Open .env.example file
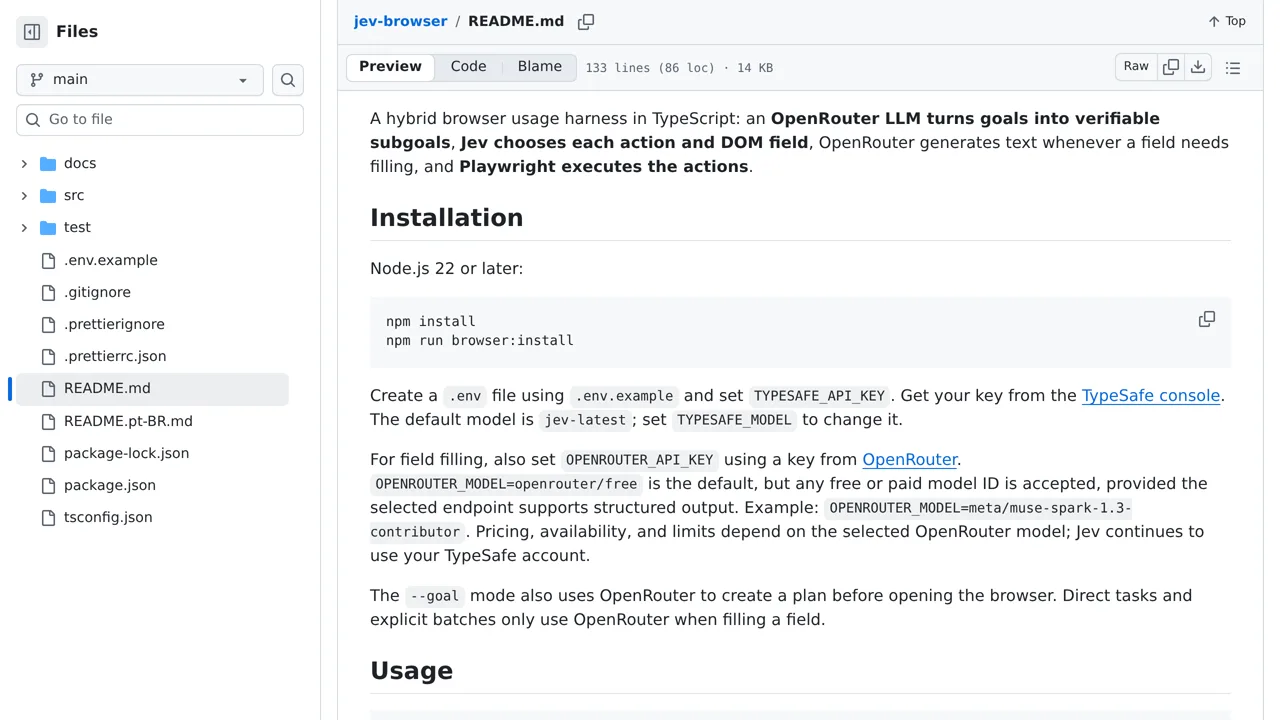The height and width of the screenshot is (720, 1280). point(111,260)
